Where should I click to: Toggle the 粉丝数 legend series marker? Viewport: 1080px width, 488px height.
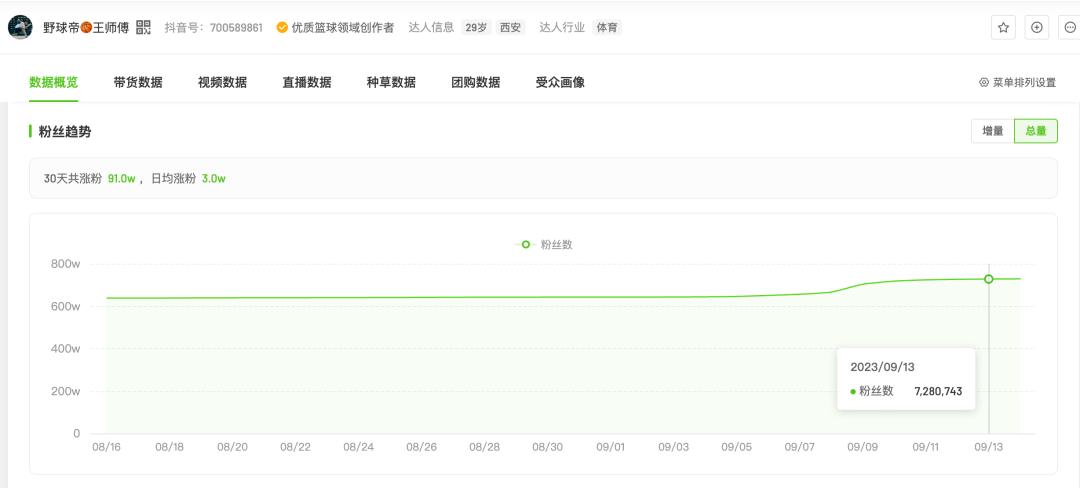point(526,244)
